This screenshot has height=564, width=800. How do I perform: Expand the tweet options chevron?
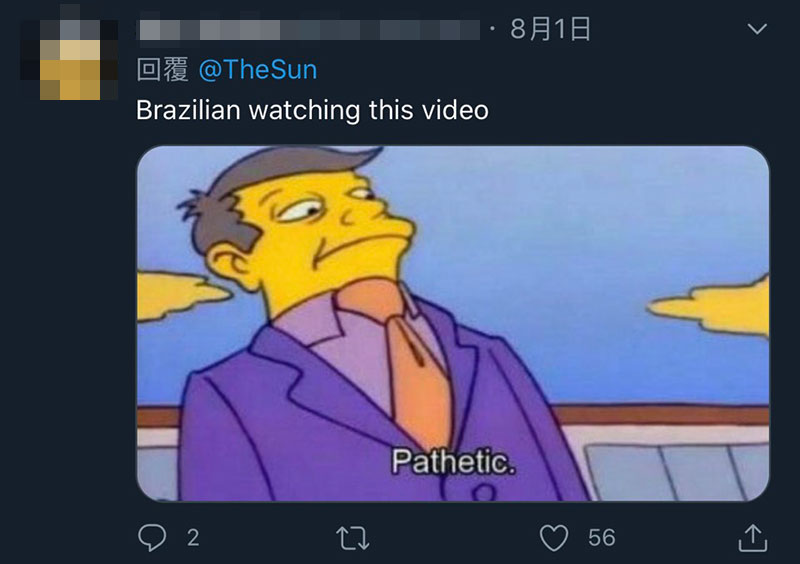point(757,29)
